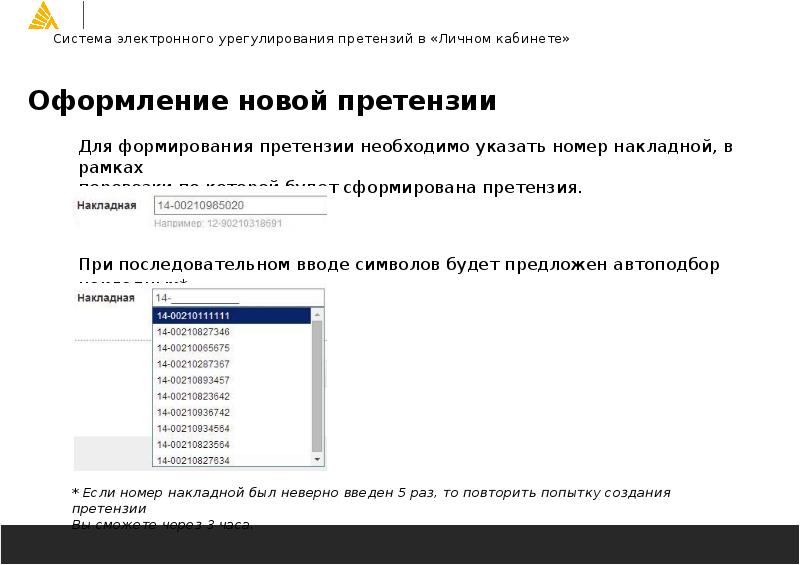Choose 14-00210893457 from suggestions
The width and height of the screenshot is (800, 565).
tap(232, 380)
